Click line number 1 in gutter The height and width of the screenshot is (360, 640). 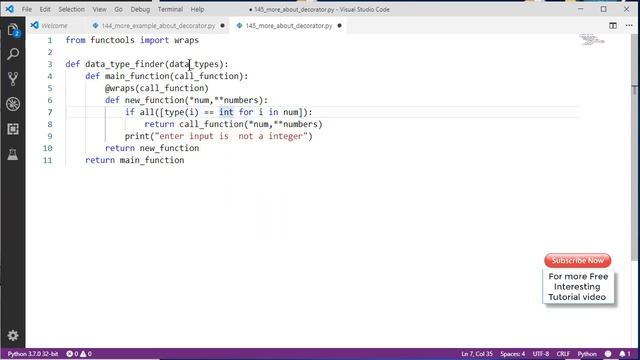click(x=49, y=40)
